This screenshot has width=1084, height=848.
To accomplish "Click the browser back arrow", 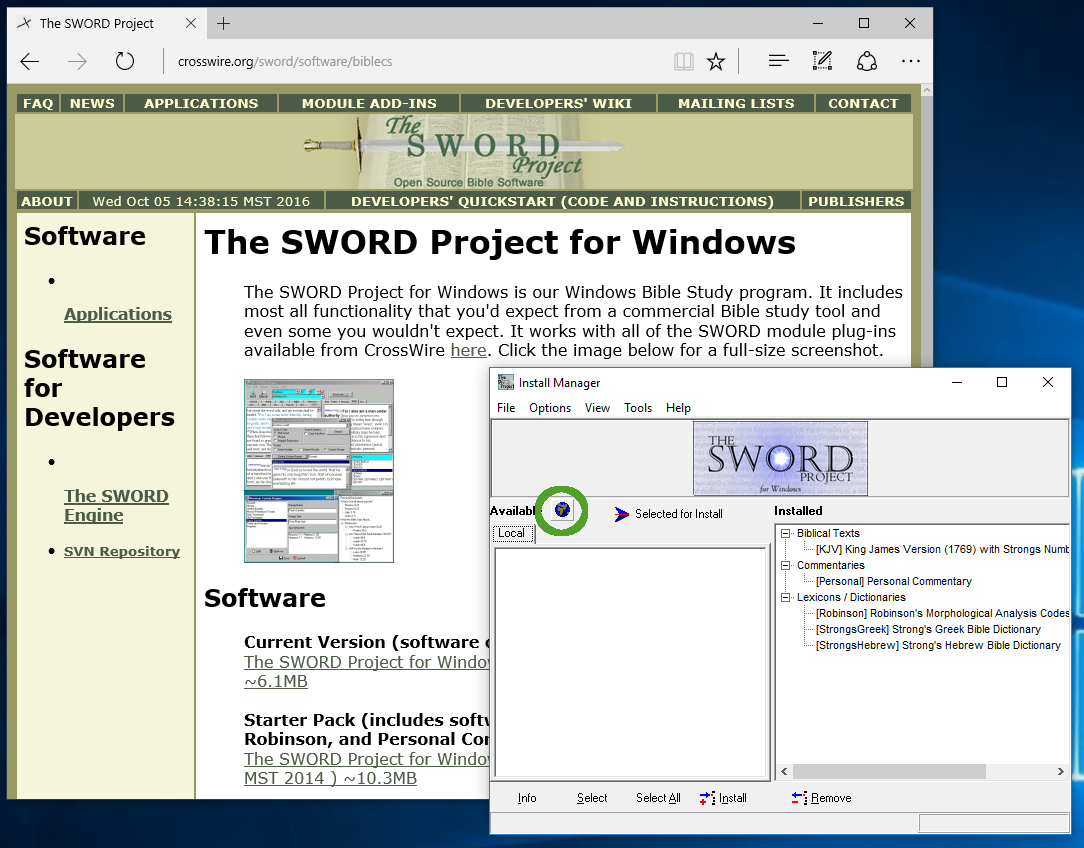I will [30, 62].
